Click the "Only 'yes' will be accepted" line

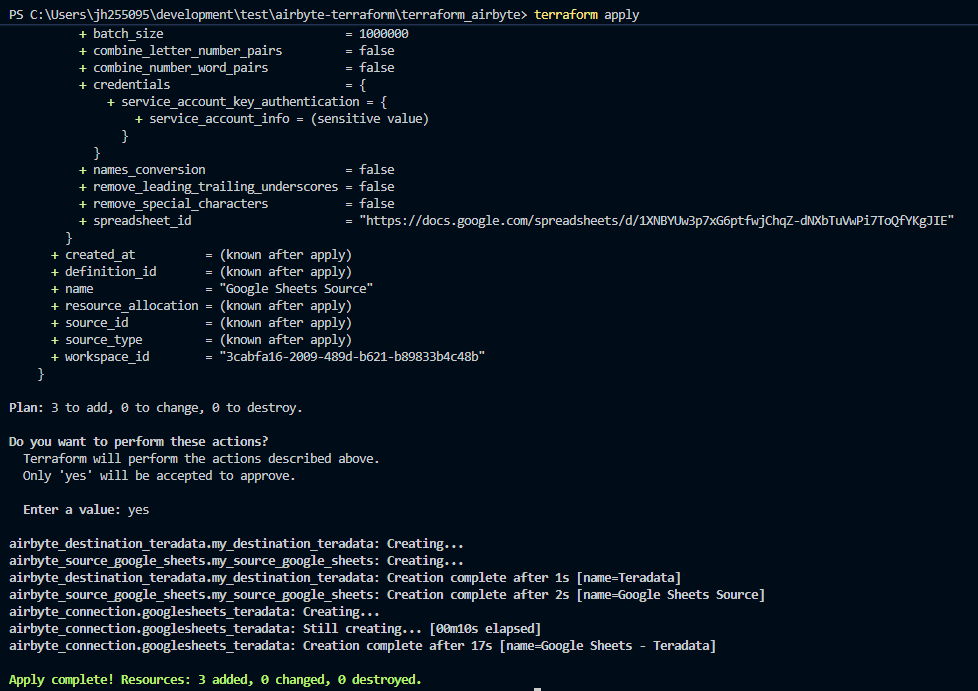[159, 476]
